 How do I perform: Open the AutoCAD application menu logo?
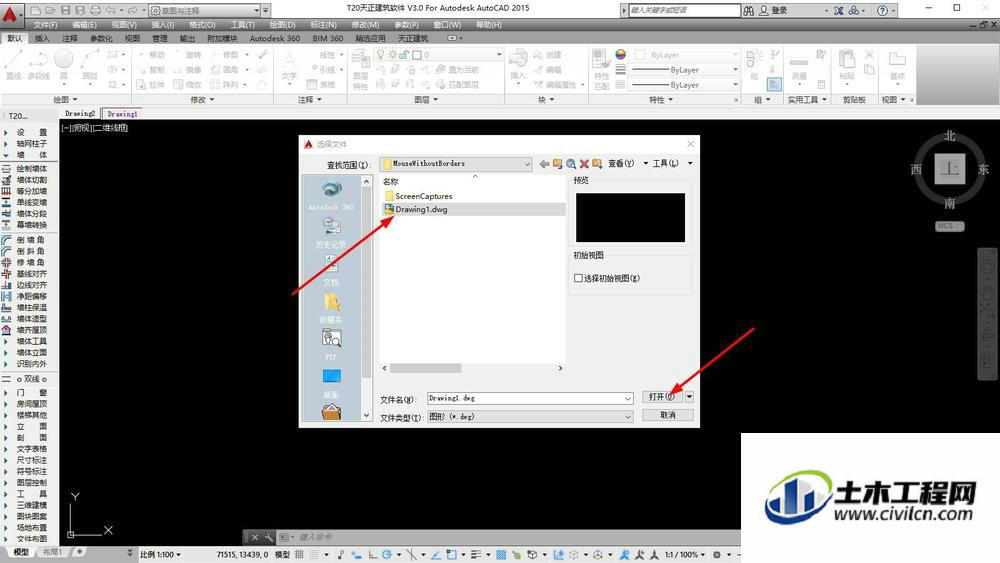click(10, 13)
